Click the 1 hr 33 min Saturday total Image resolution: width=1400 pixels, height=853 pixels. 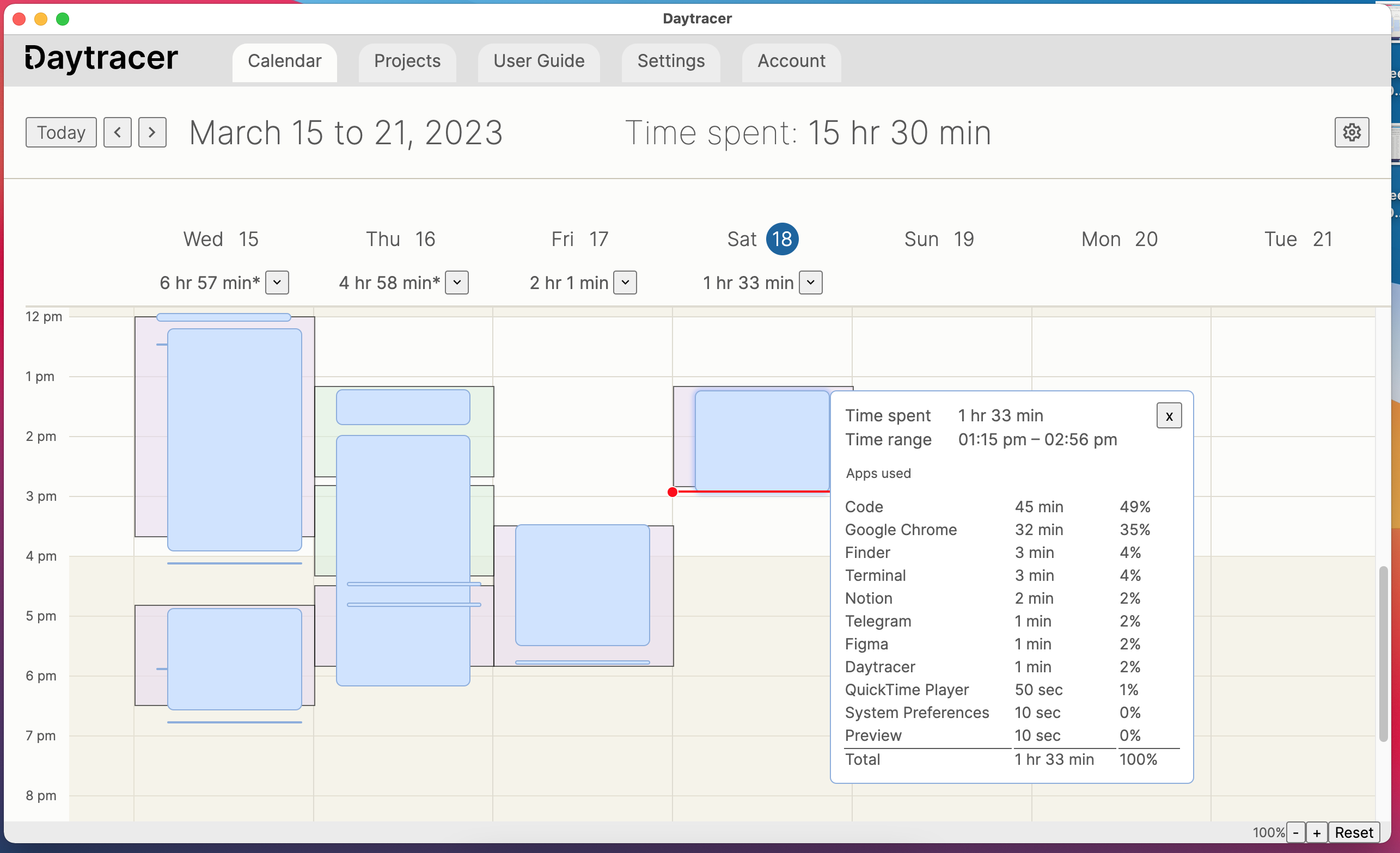[748, 283]
